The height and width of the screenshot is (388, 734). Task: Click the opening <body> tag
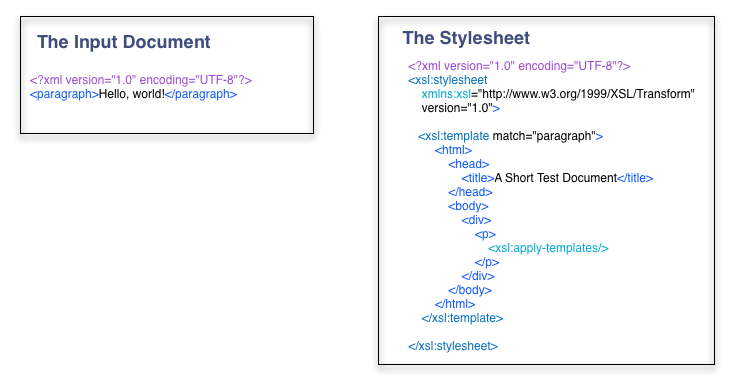point(468,206)
